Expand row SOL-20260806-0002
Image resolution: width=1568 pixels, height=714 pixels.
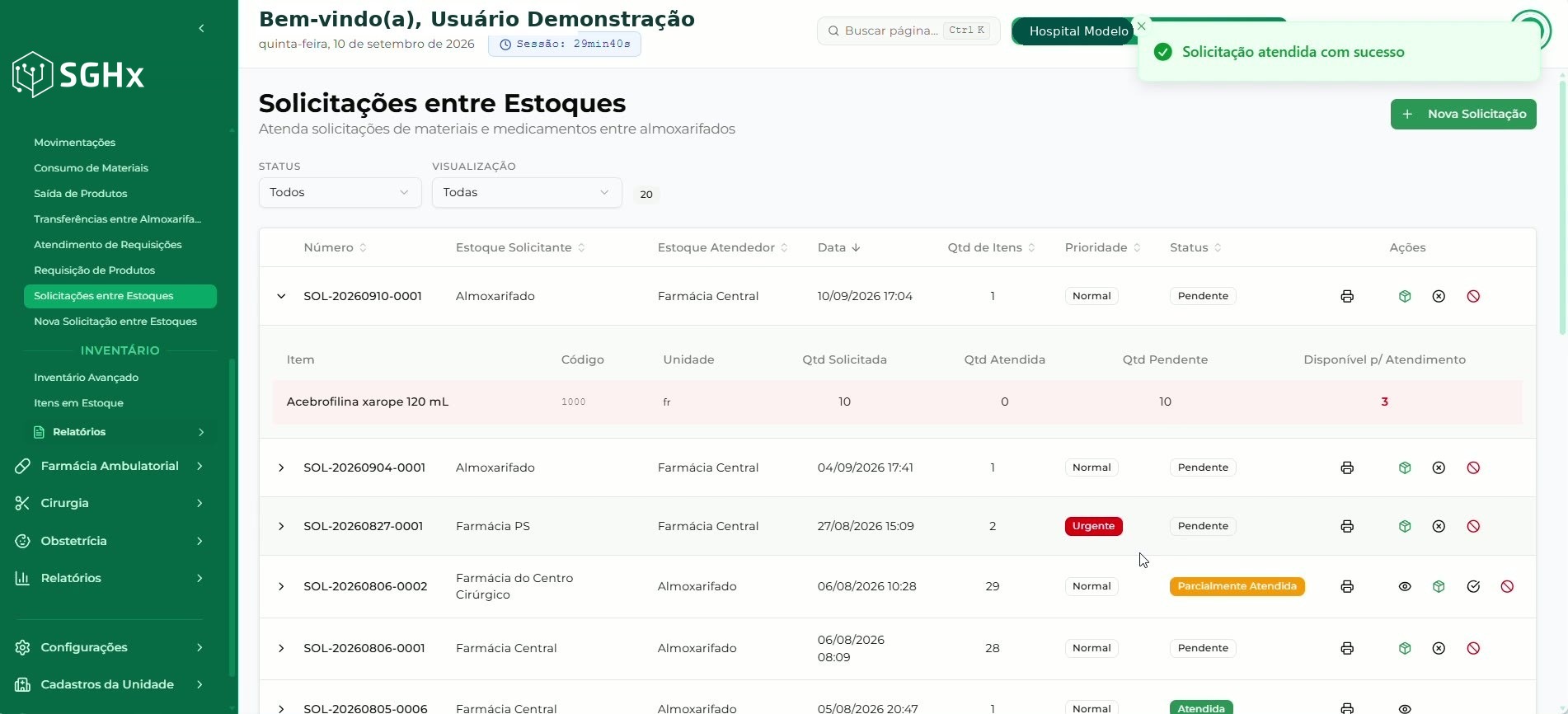click(x=281, y=586)
